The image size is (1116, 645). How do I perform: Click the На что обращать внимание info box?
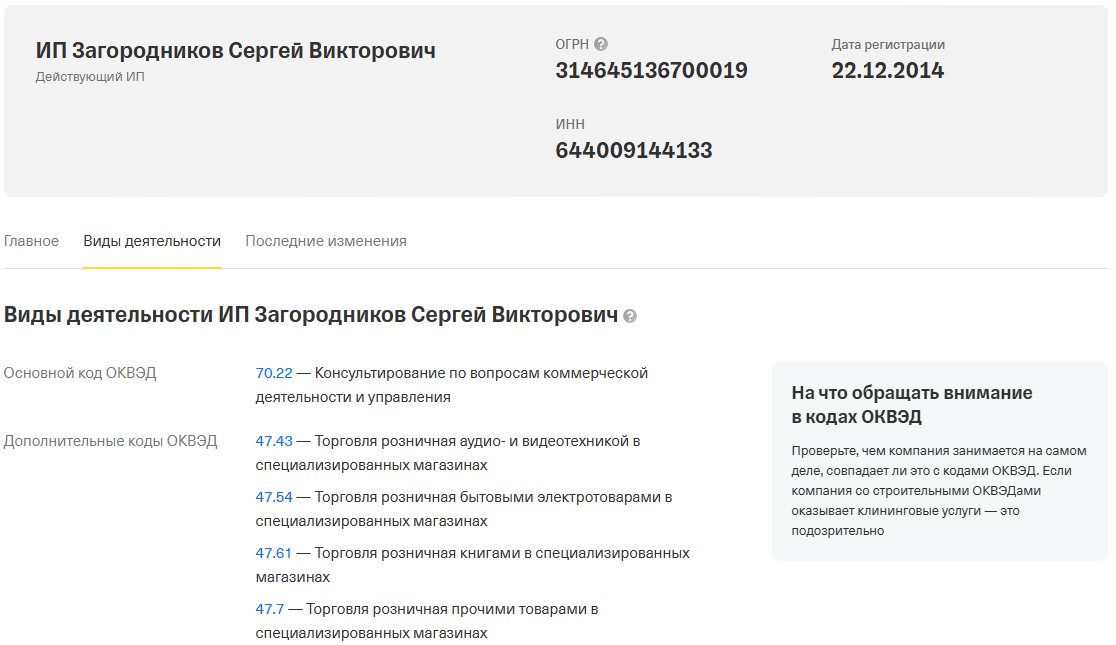(939, 461)
